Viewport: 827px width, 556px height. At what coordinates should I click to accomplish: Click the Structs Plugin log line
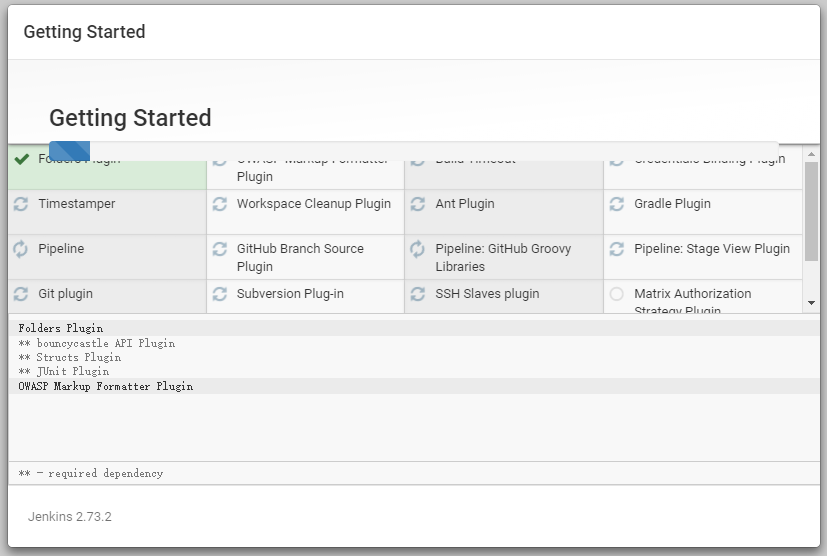[x=70, y=358]
